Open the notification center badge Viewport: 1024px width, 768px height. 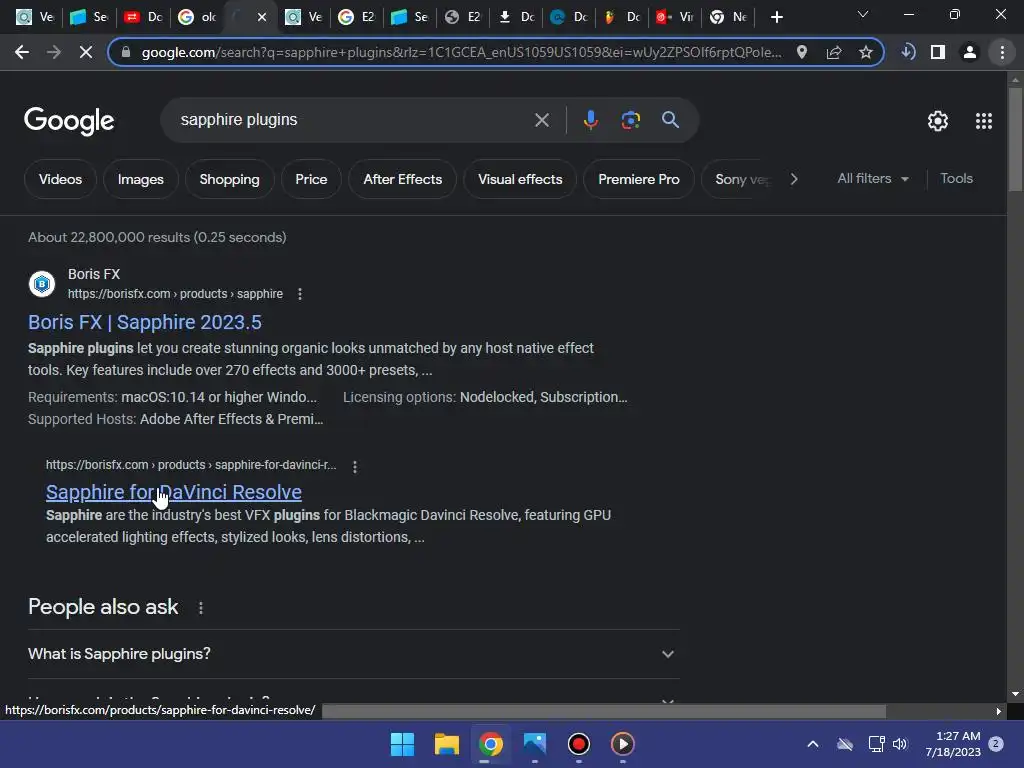click(996, 743)
